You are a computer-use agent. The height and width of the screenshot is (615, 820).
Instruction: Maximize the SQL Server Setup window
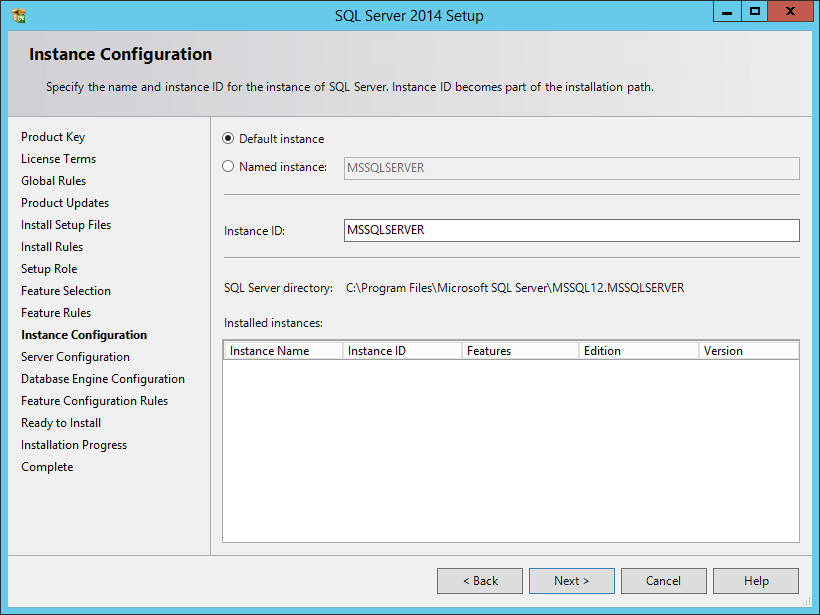[755, 12]
